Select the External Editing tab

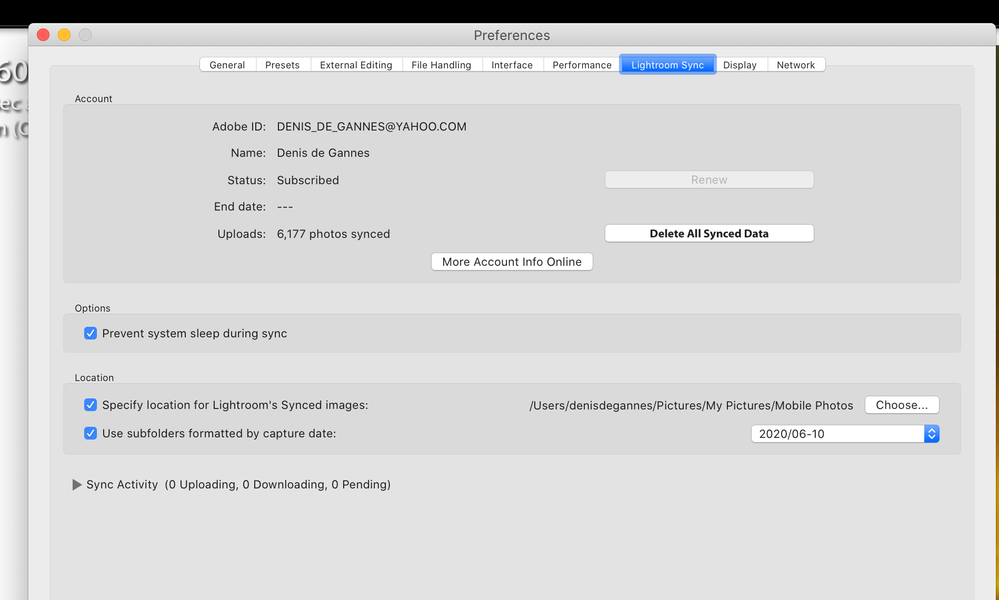pyautogui.click(x=356, y=65)
